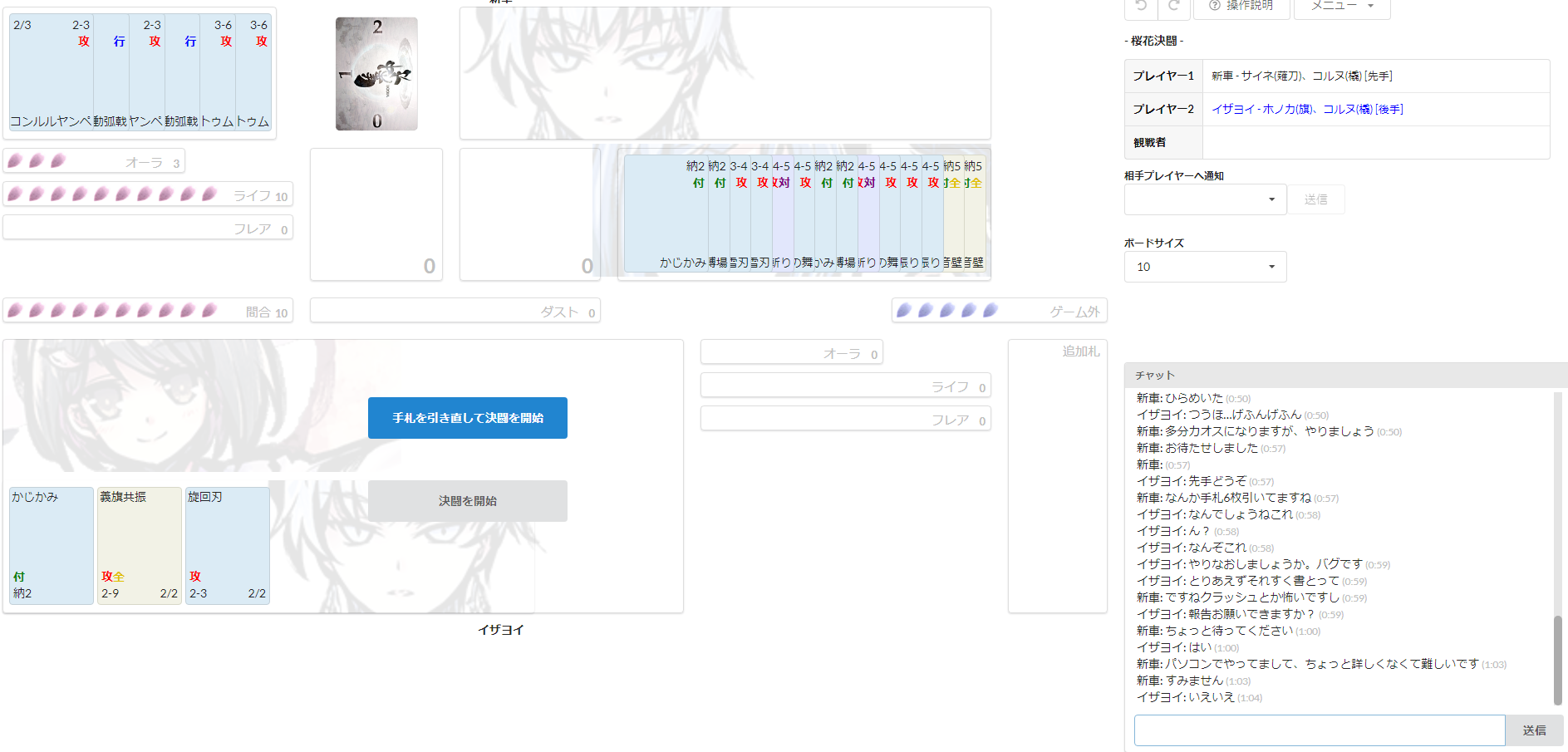Click the vigor card image showing 2

tap(376, 74)
